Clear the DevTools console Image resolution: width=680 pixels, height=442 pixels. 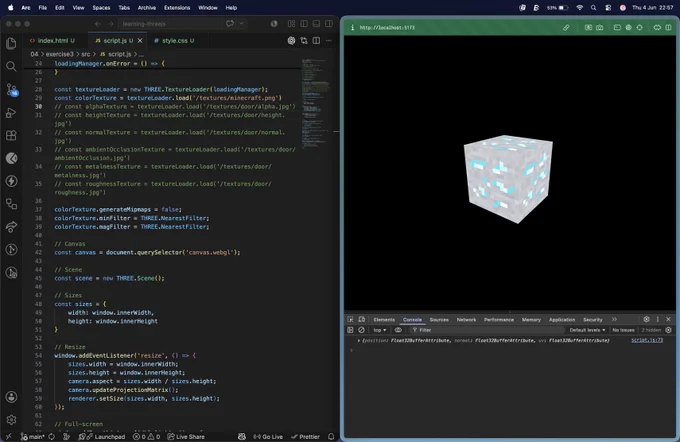pos(361,330)
